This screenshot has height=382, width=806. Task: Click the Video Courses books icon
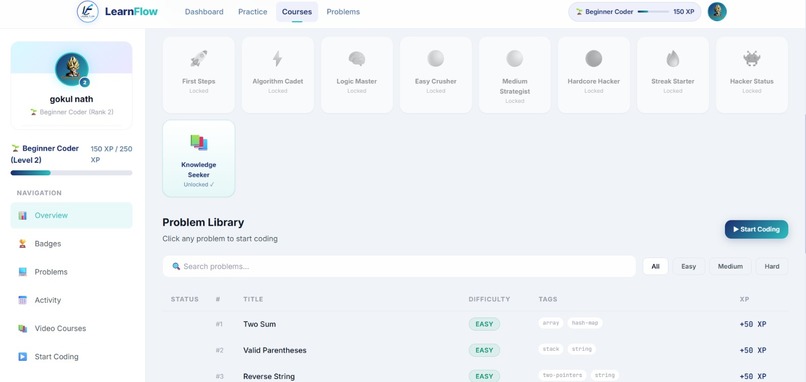(23, 329)
